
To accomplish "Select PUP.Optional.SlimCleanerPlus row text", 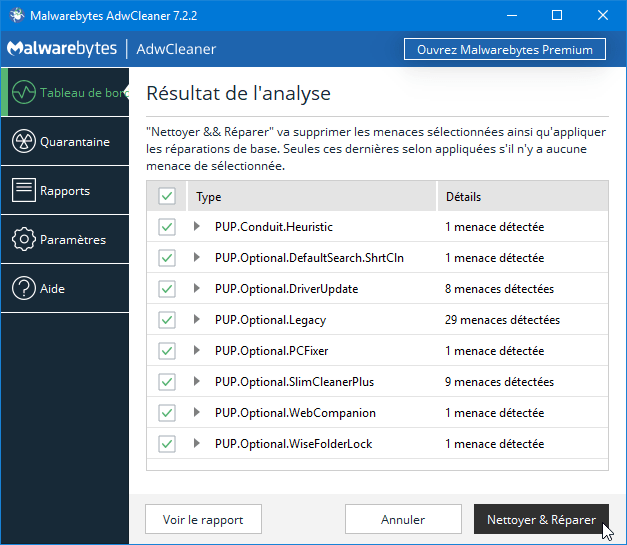I will pyautogui.click(x=294, y=381).
